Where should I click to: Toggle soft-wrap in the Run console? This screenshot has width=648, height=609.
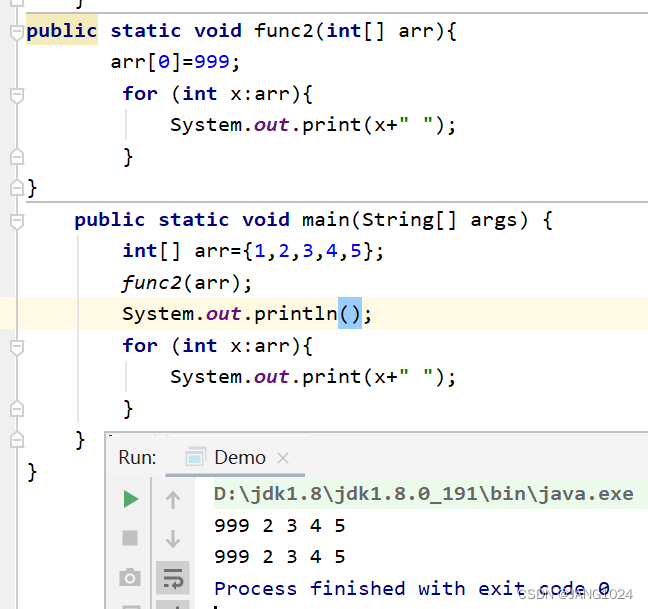173,578
